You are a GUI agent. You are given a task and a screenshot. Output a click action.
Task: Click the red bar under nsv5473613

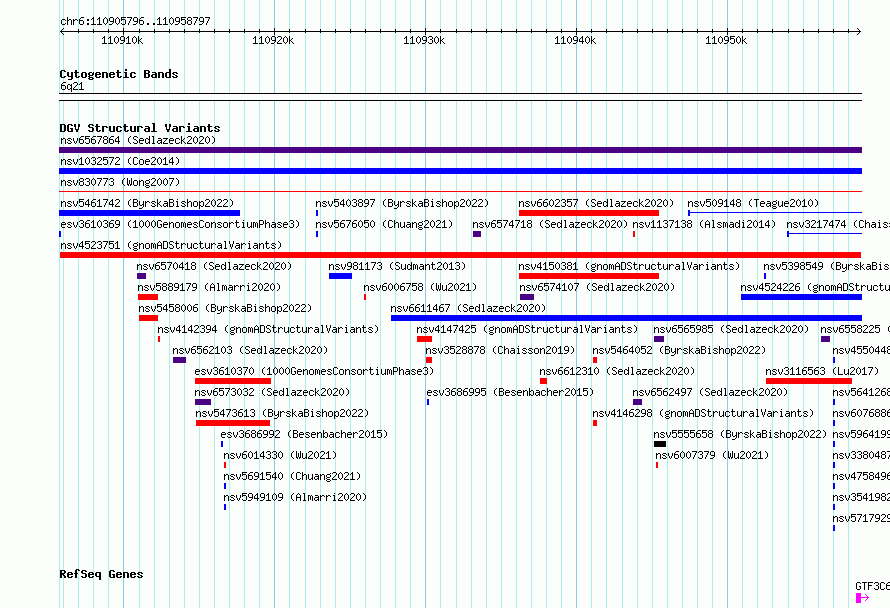(233, 423)
